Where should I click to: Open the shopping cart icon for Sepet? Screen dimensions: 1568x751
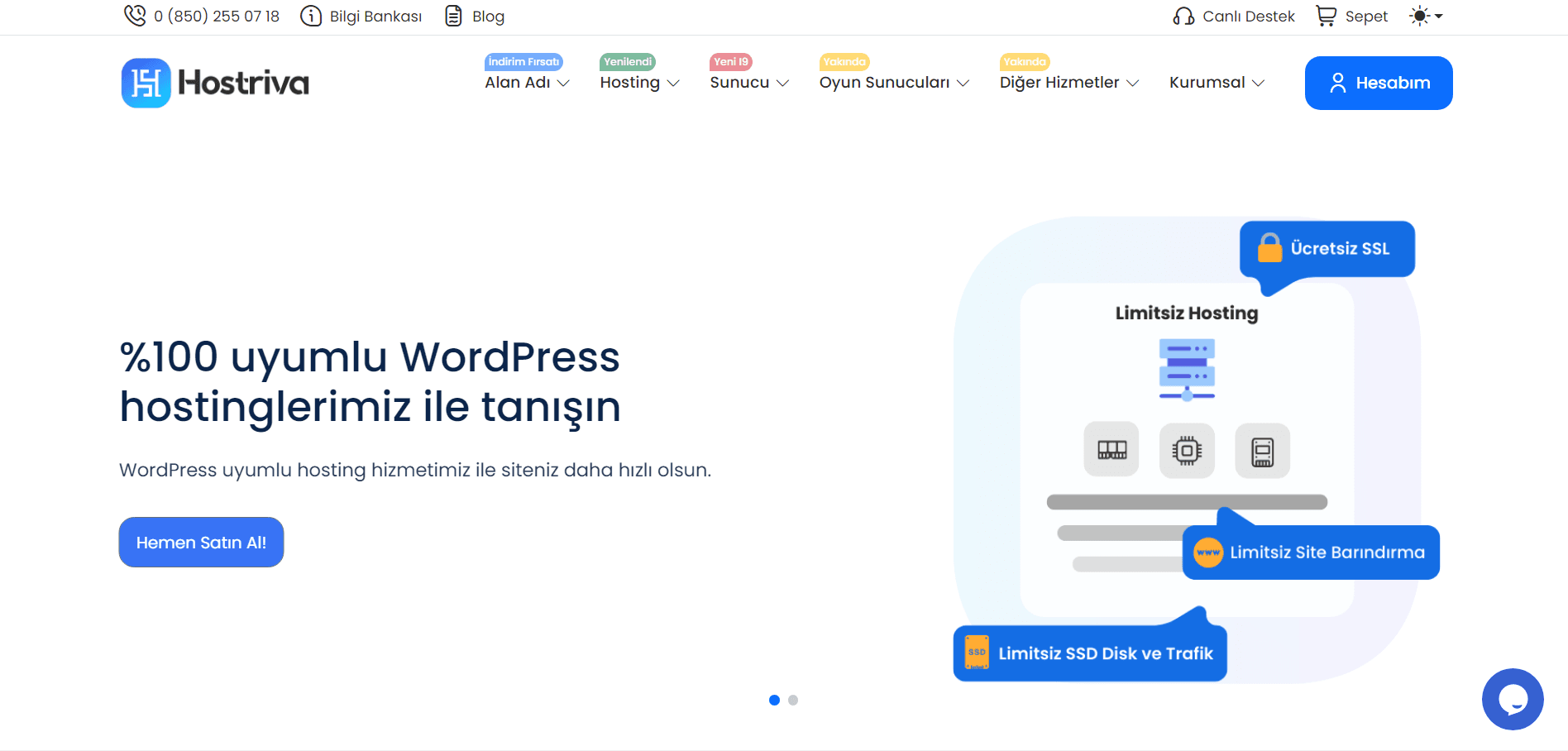1327,16
